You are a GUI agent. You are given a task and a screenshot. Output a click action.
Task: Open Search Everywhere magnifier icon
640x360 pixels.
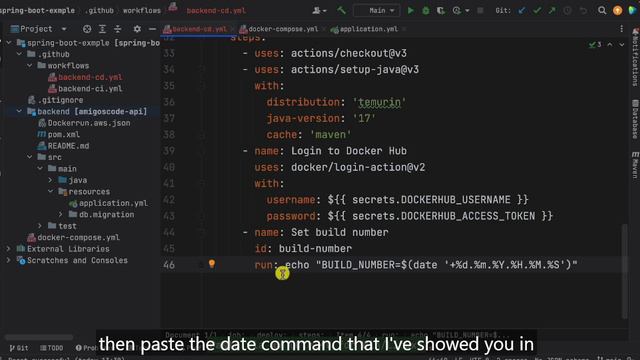tap(602, 10)
